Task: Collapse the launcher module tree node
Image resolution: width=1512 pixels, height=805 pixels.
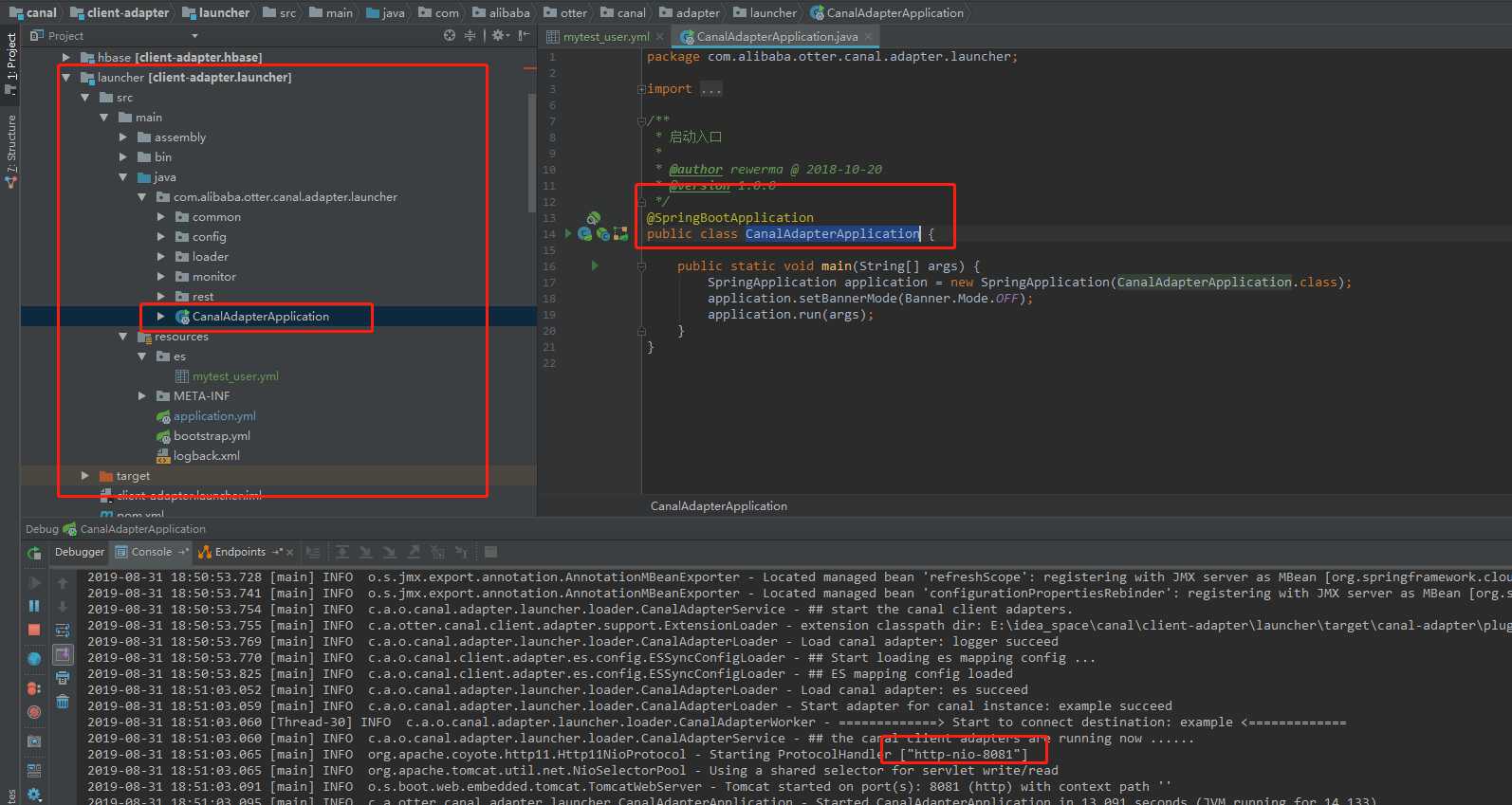Action: (66, 77)
